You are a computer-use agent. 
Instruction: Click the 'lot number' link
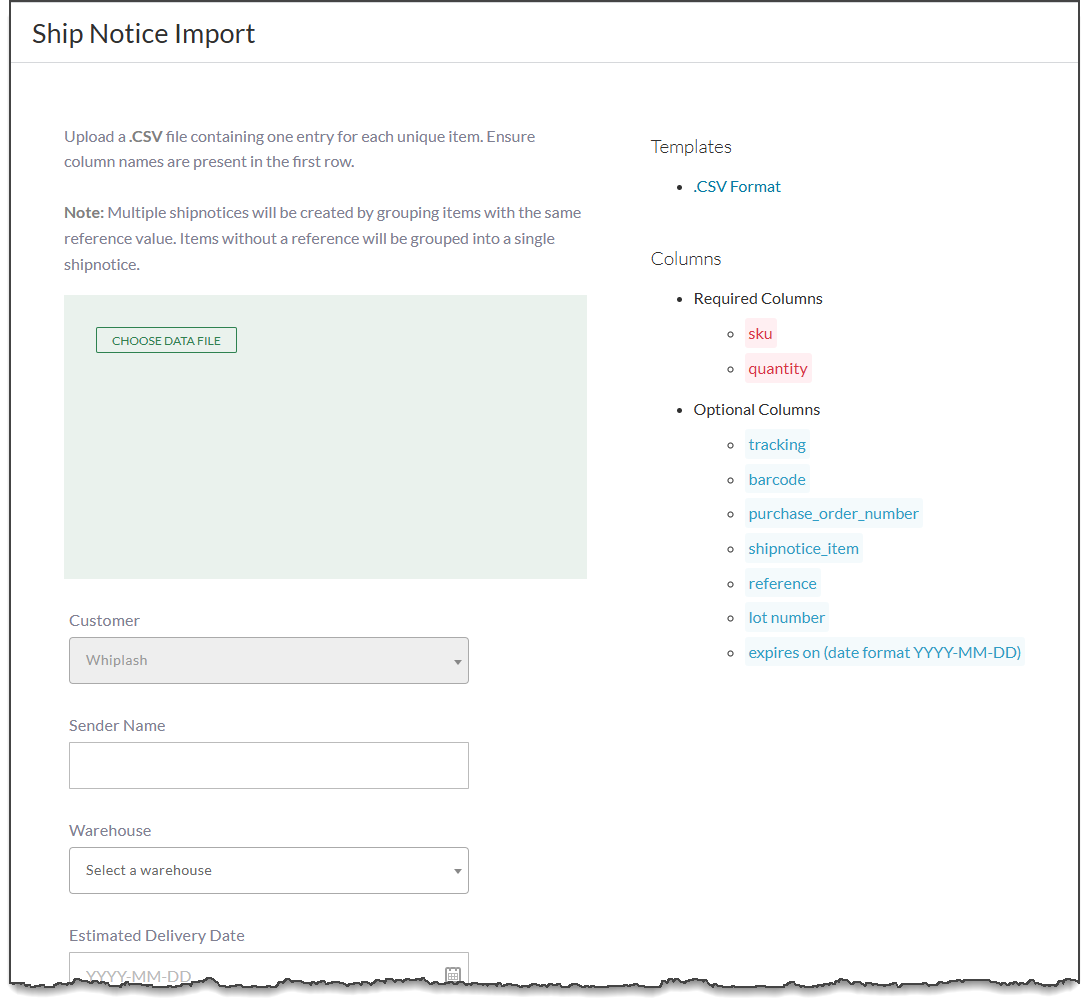click(787, 617)
